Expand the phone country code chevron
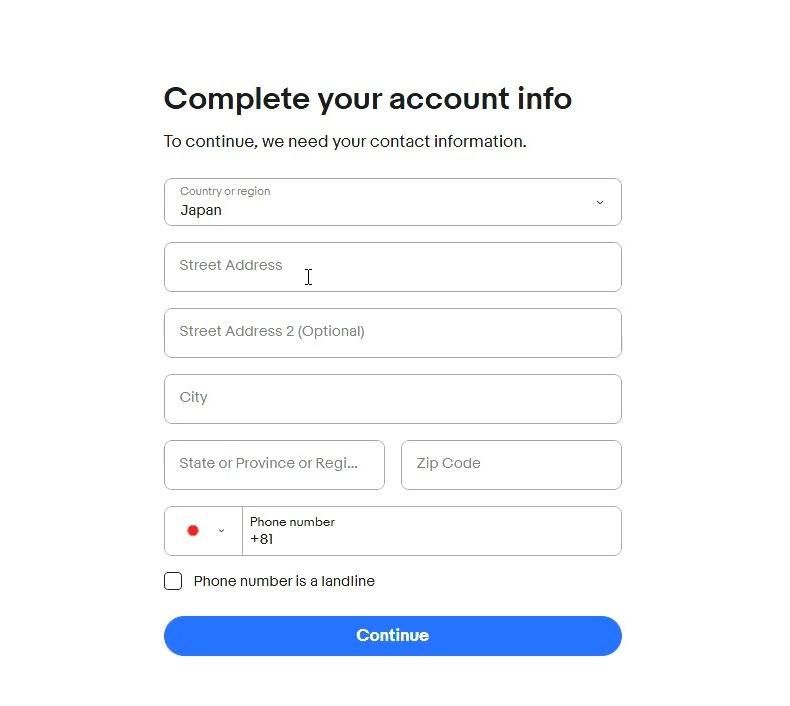This screenshot has width=790, height=706. click(x=221, y=531)
